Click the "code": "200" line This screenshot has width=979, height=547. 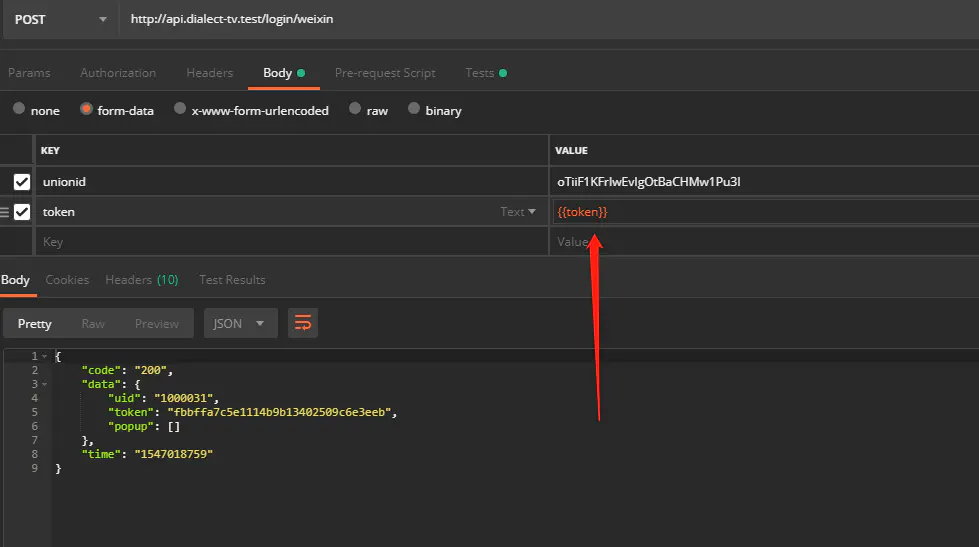click(127, 370)
